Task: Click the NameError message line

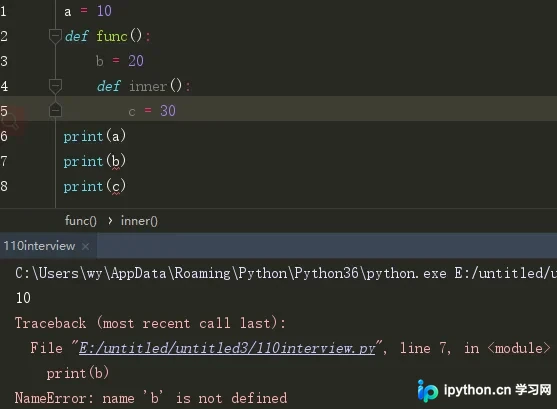Action: 151,398
